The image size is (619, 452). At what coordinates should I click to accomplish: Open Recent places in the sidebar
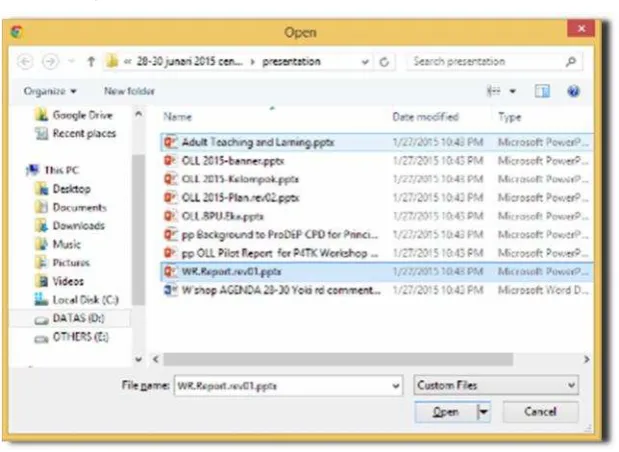pyautogui.click(x=76, y=133)
